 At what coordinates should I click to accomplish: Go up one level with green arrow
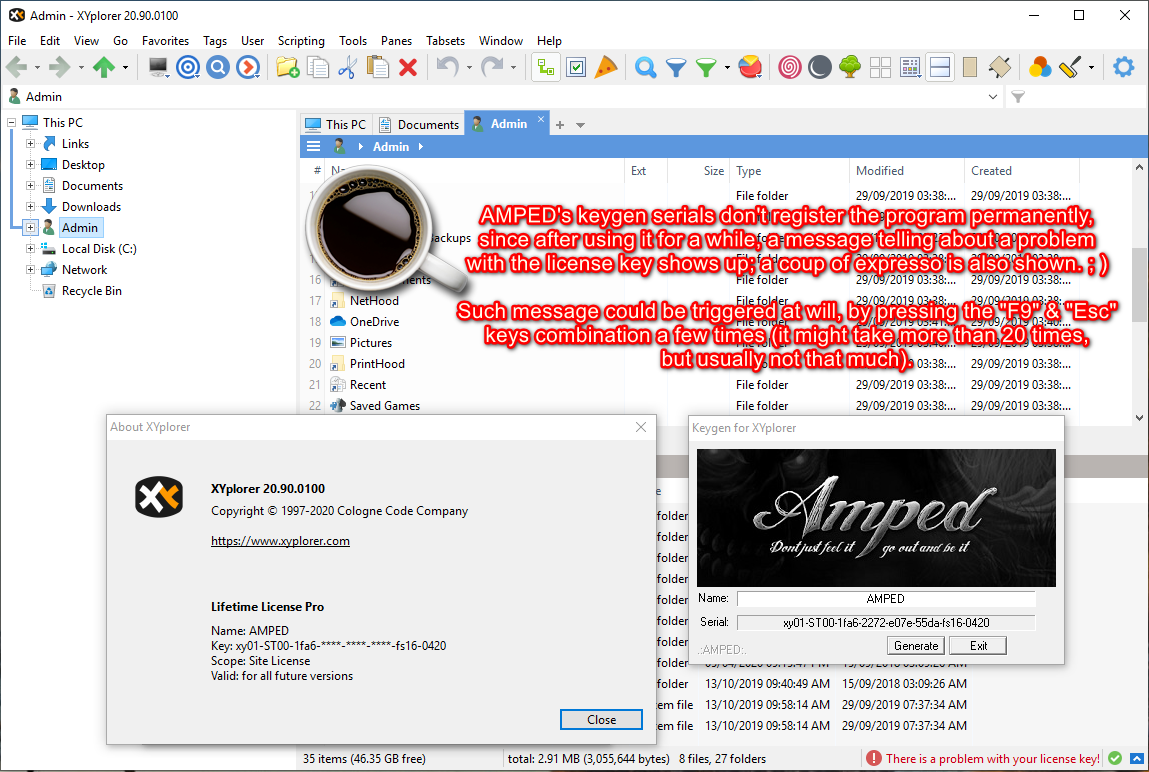[x=104, y=67]
